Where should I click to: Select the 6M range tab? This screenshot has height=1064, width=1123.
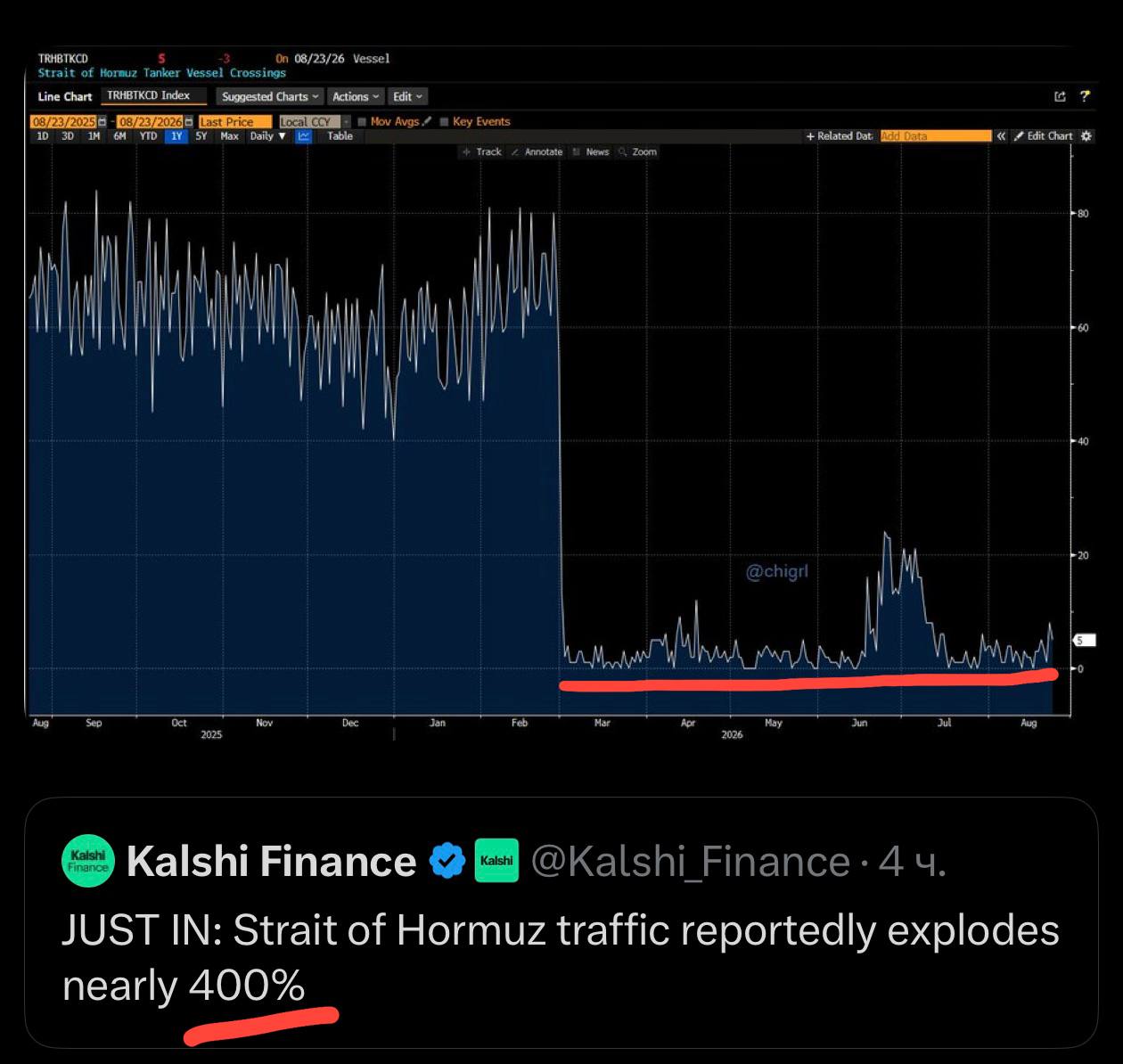point(119,136)
